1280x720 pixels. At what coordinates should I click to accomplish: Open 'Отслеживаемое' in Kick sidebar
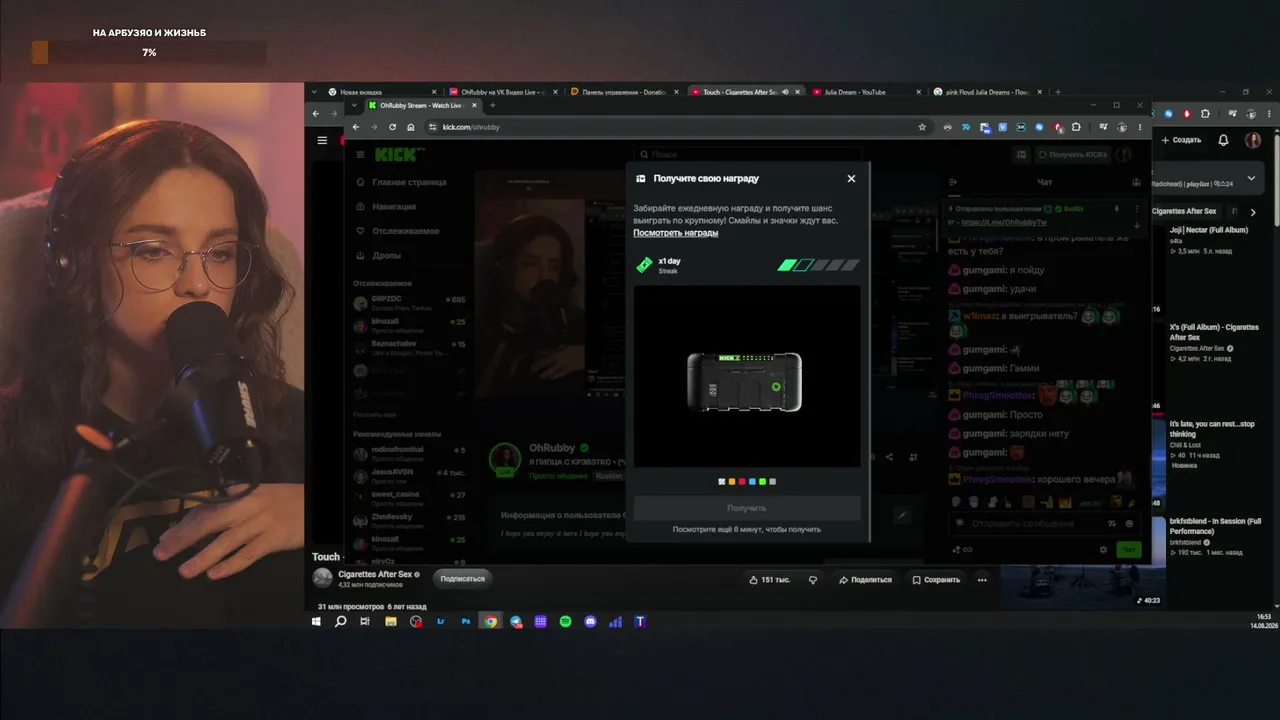pos(398,231)
